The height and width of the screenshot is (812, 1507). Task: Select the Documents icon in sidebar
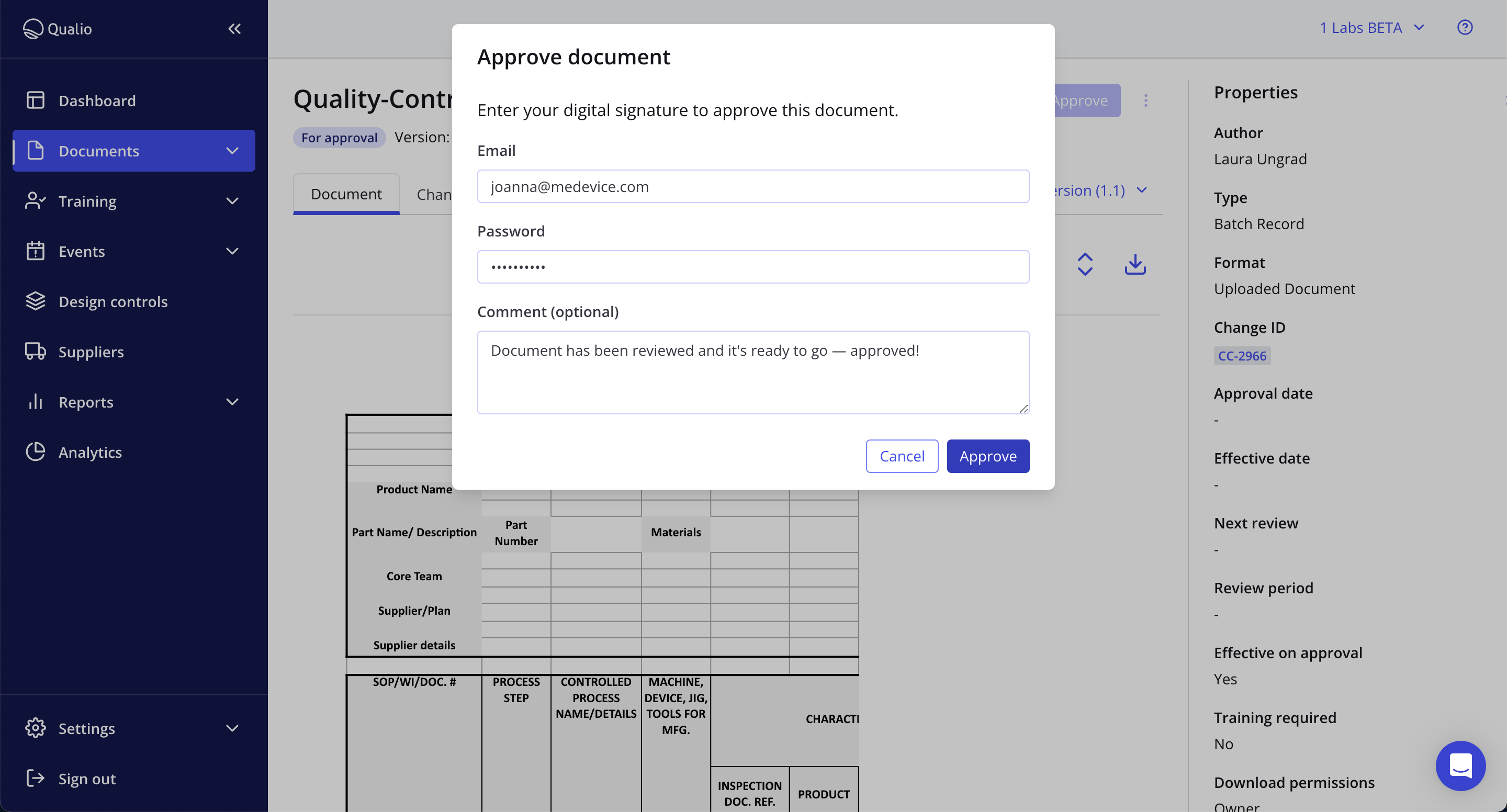pos(36,150)
